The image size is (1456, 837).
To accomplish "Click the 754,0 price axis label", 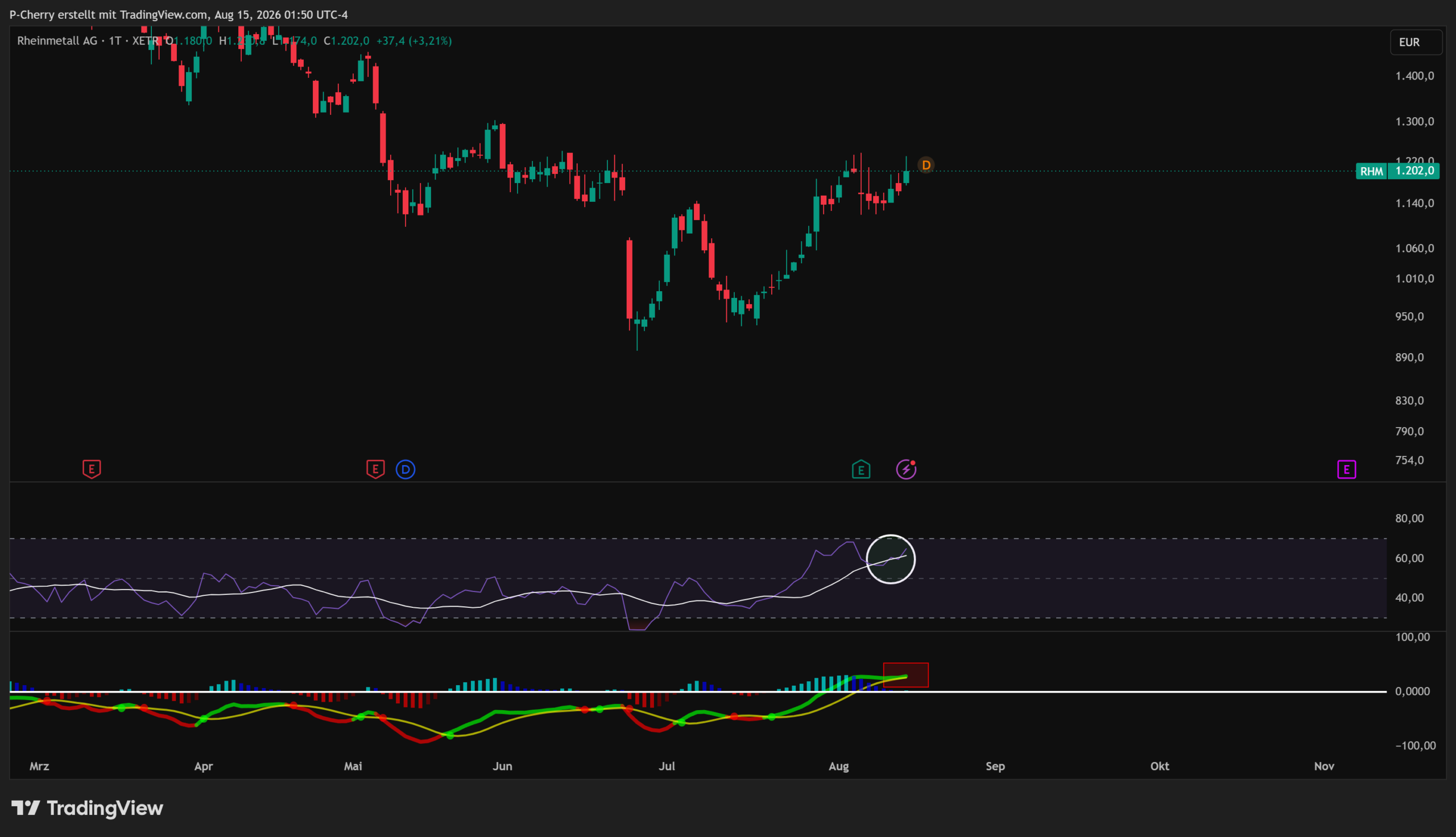I will (1409, 460).
